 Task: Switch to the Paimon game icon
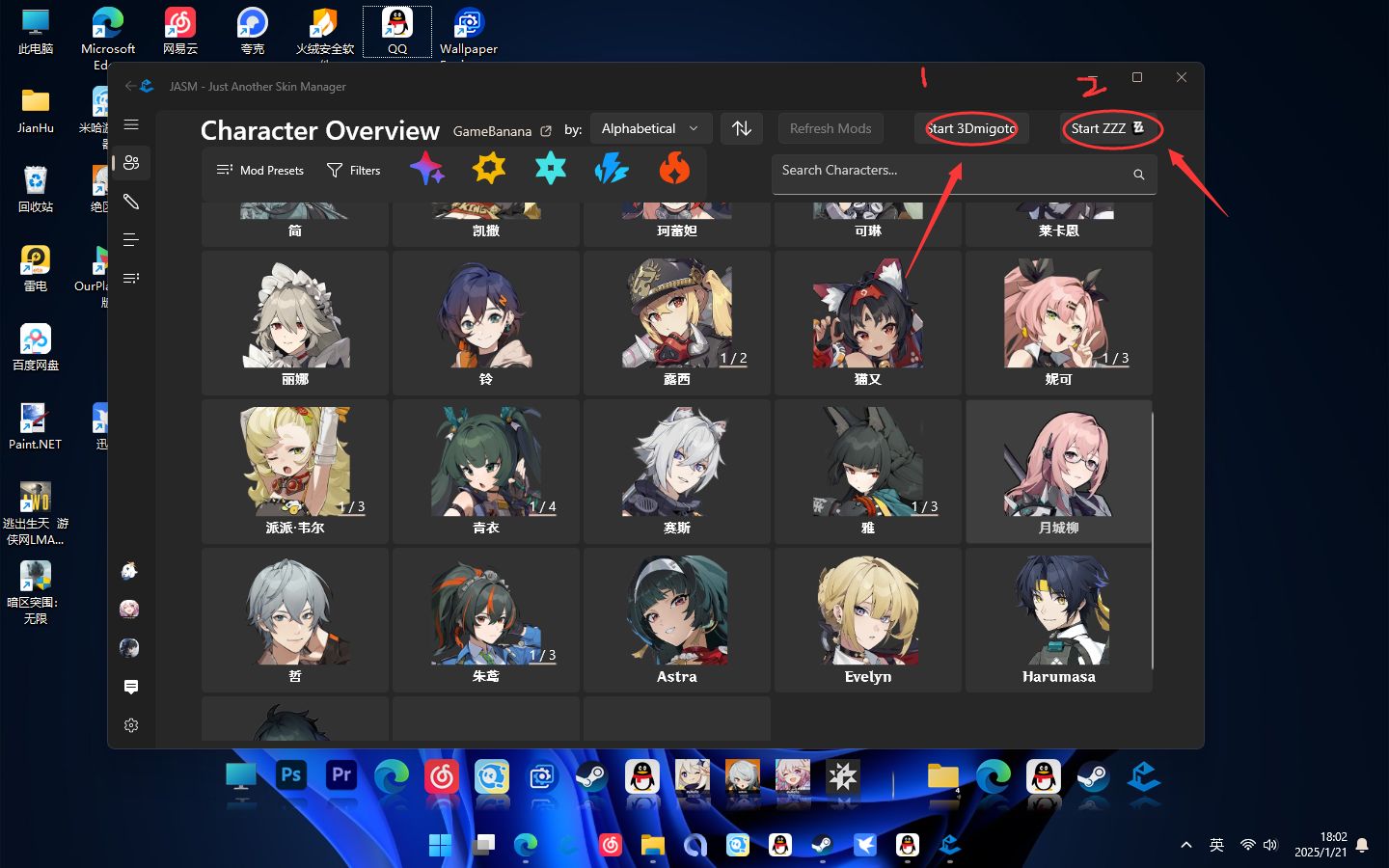pos(129,571)
